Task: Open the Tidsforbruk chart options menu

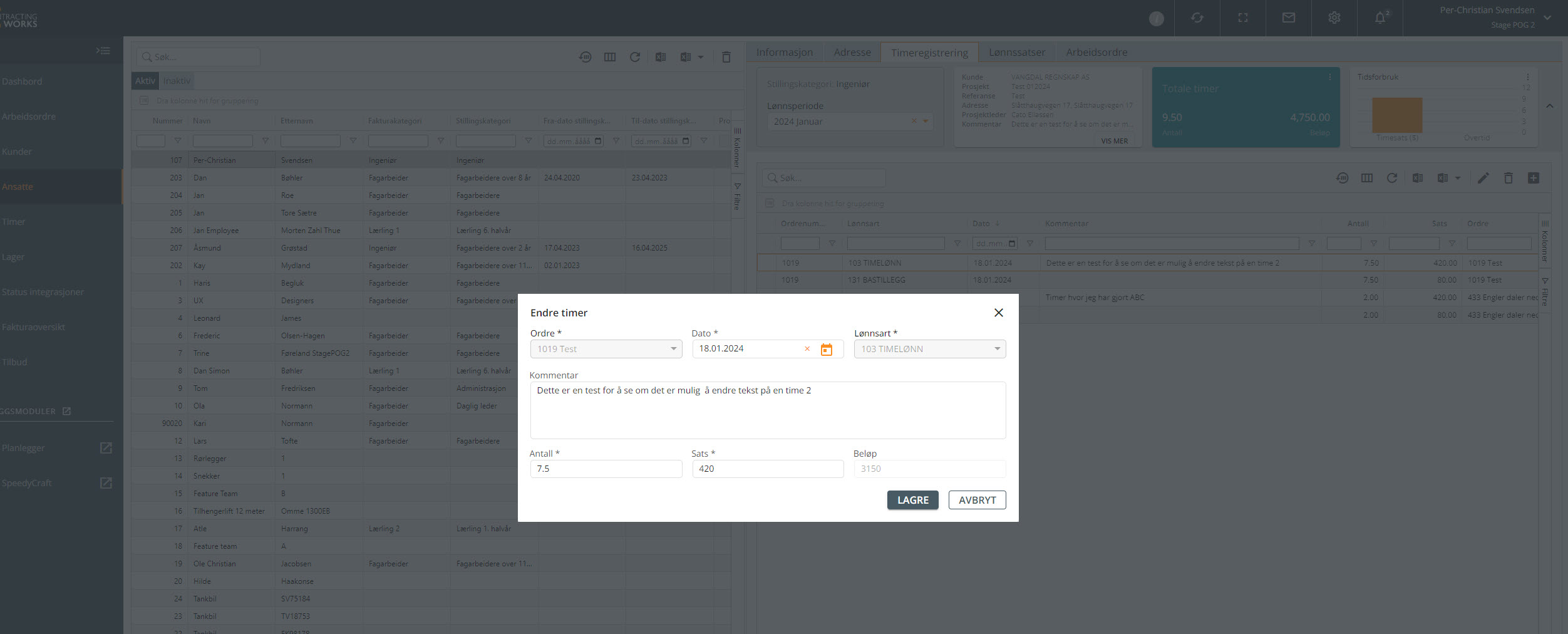Action: 1527,77
